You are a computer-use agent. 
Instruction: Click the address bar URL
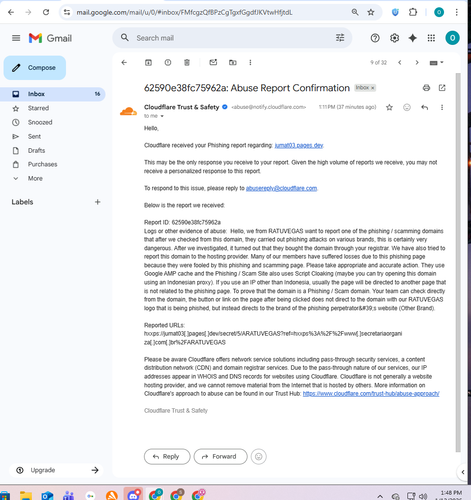(184, 12)
